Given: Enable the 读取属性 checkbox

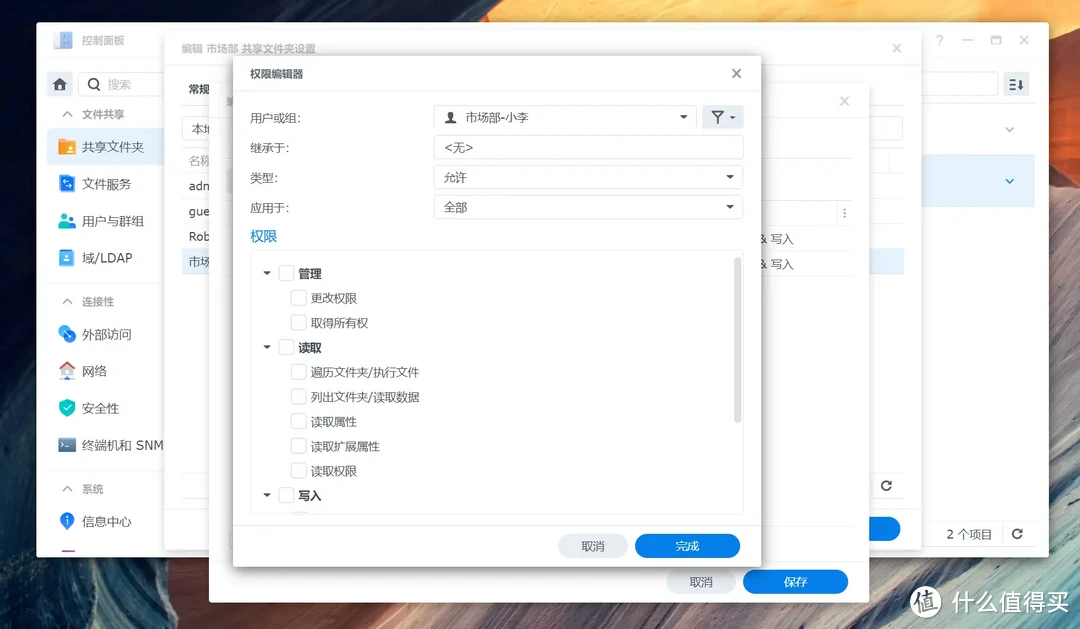Looking at the screenshot, I should [298, 421].
